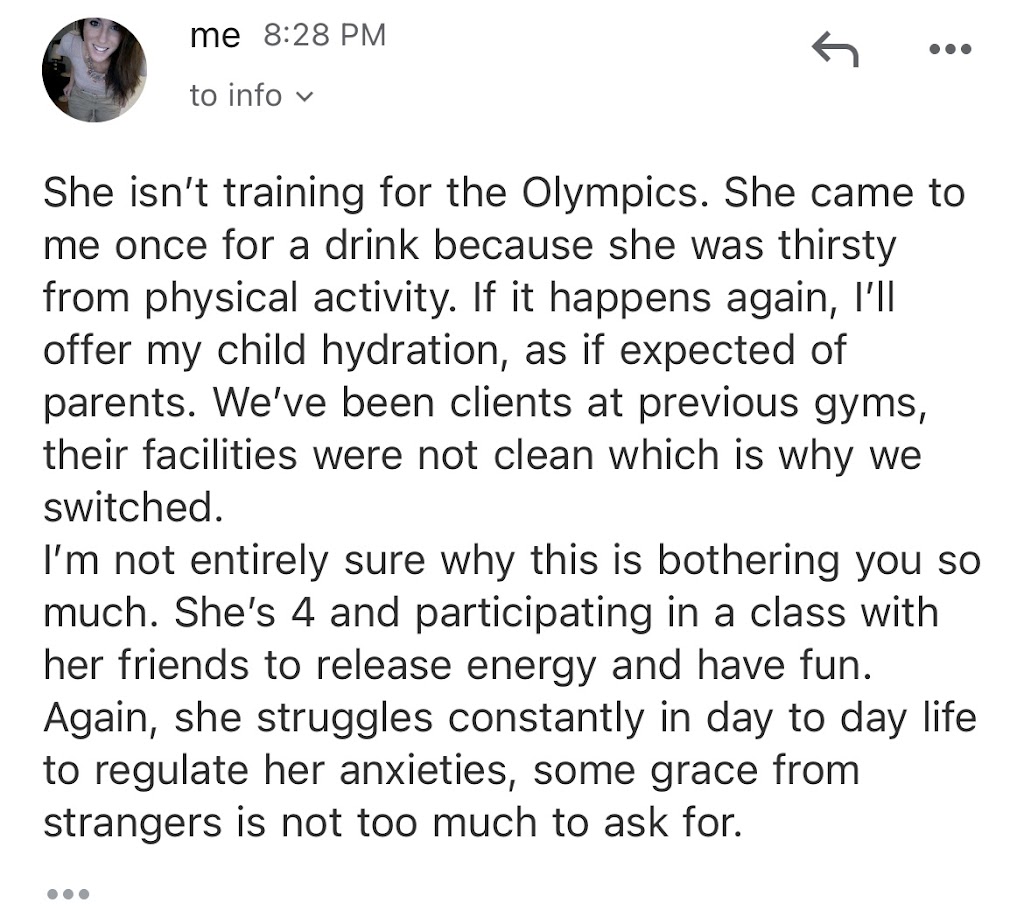This screenshot has width=1024, height=917.
Task: Open the sender's profile photo
Action: tap(94, 70)
